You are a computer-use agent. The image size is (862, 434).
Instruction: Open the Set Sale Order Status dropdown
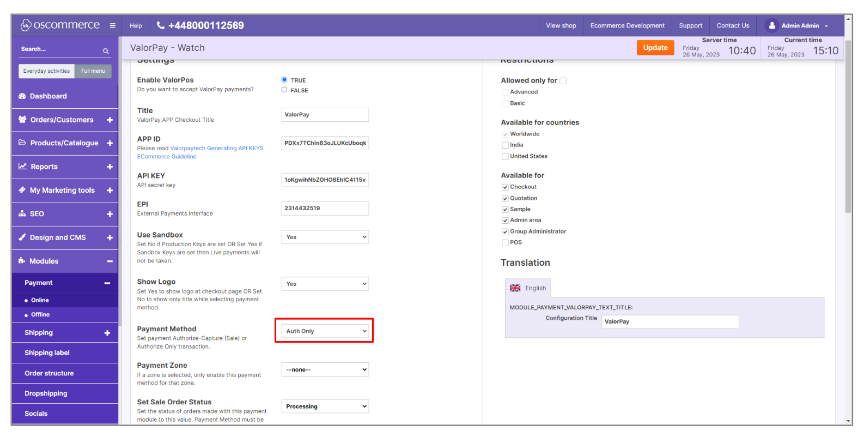(x=325, y=406)
